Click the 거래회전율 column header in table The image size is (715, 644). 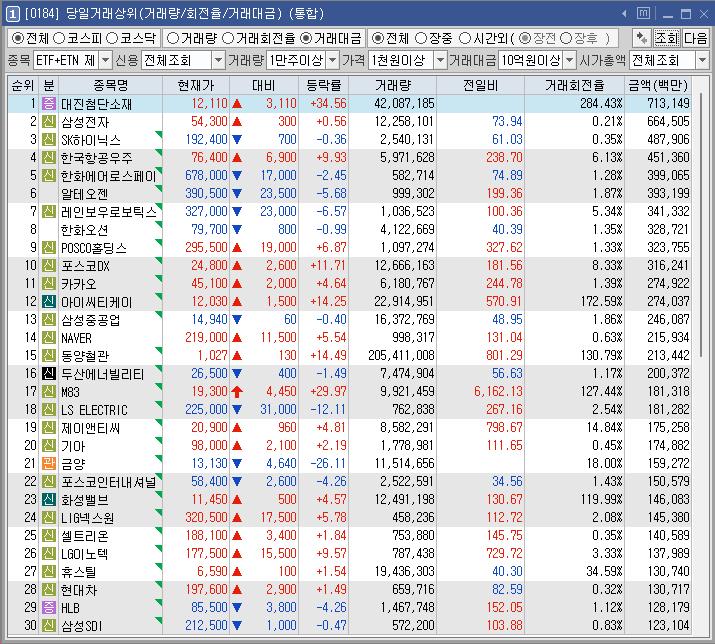pos(574,85)
